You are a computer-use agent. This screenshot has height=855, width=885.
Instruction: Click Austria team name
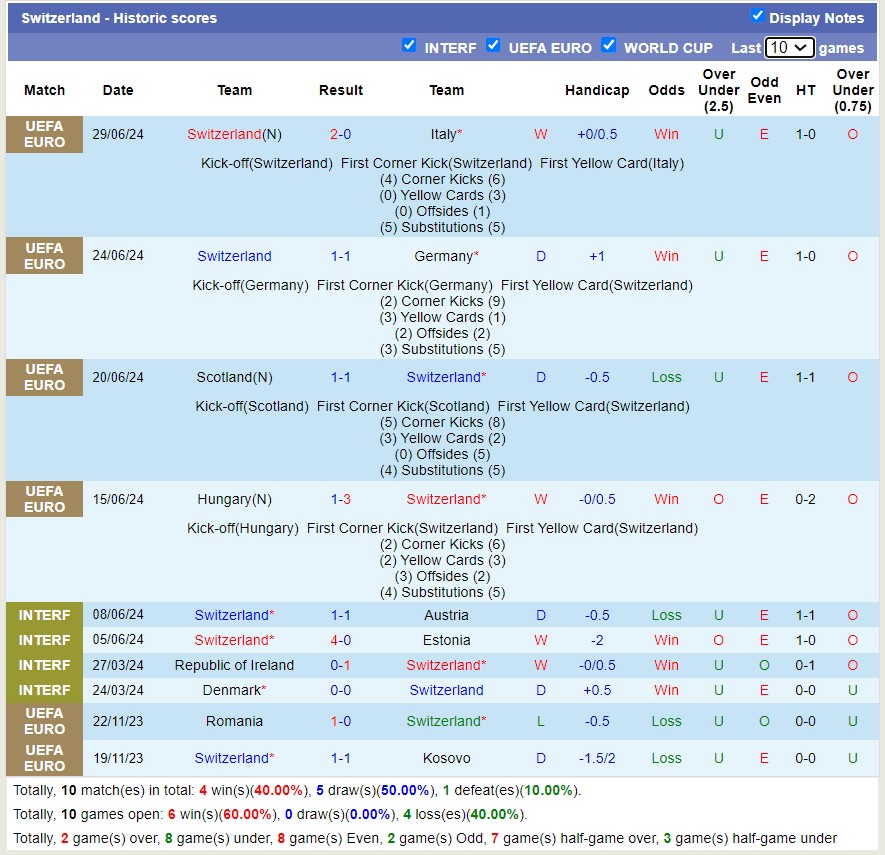pos(446,615)
